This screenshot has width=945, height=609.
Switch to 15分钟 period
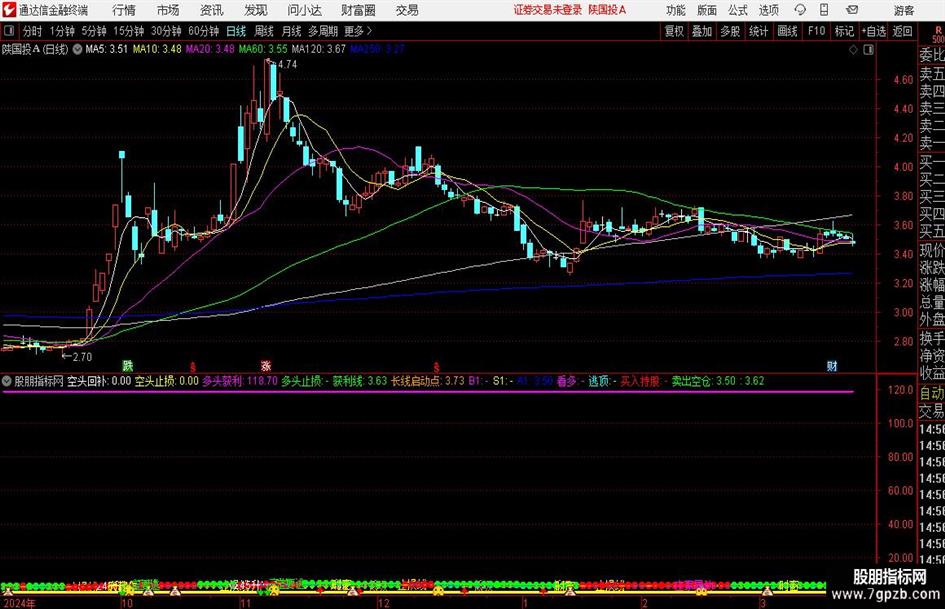[x=128, y=31]
